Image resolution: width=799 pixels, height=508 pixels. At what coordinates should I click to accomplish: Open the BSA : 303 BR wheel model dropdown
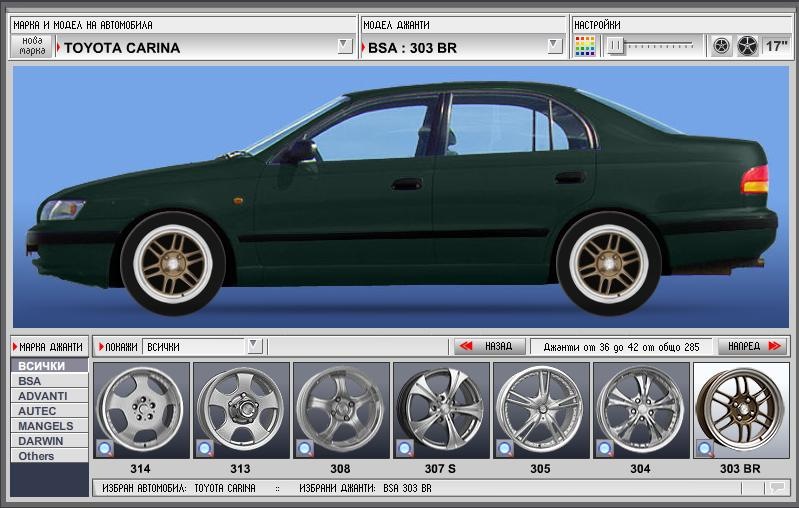pyautogui.click(x=555, y=46)
